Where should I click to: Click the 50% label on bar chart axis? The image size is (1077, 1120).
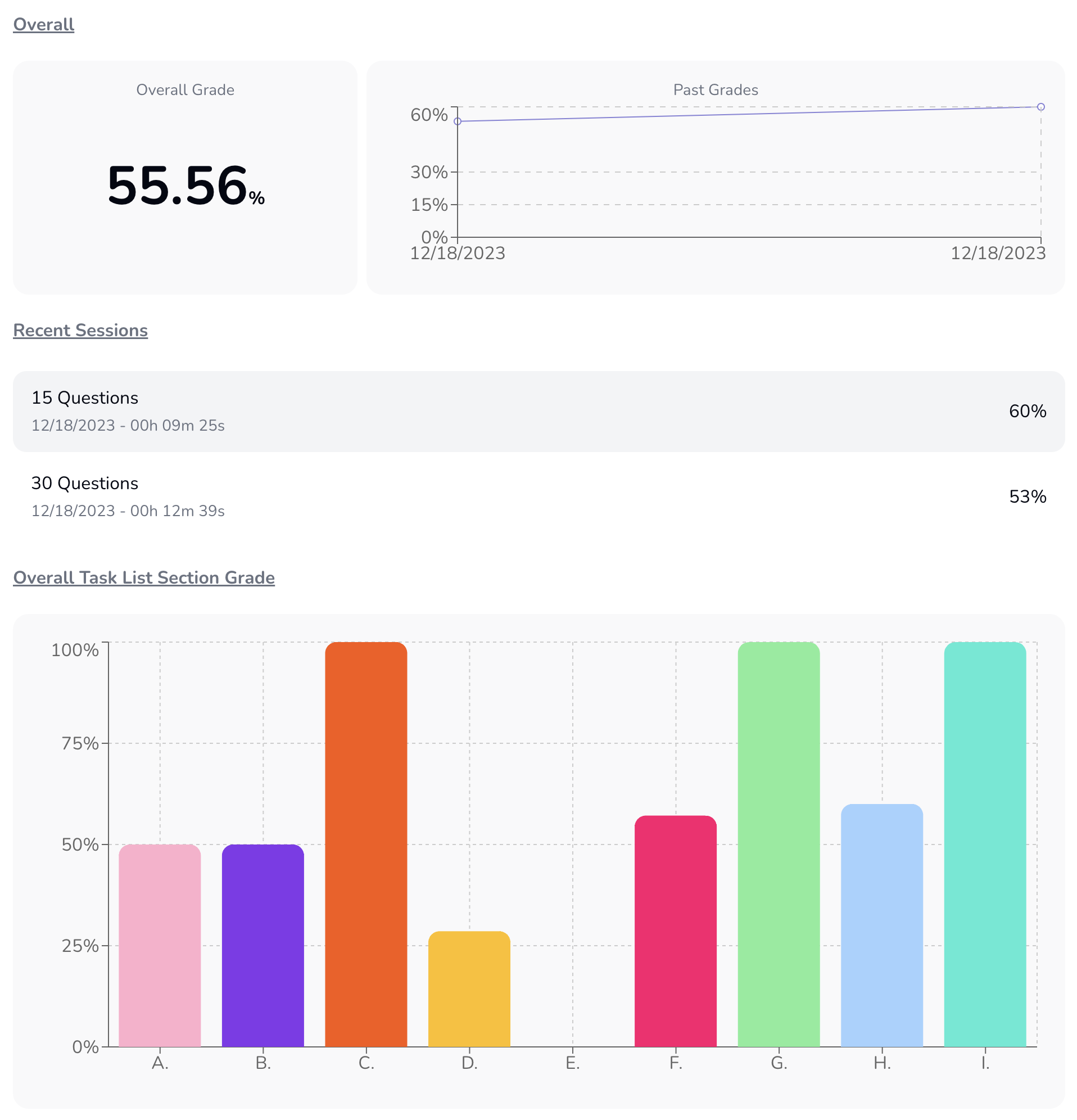pos(80,844)
